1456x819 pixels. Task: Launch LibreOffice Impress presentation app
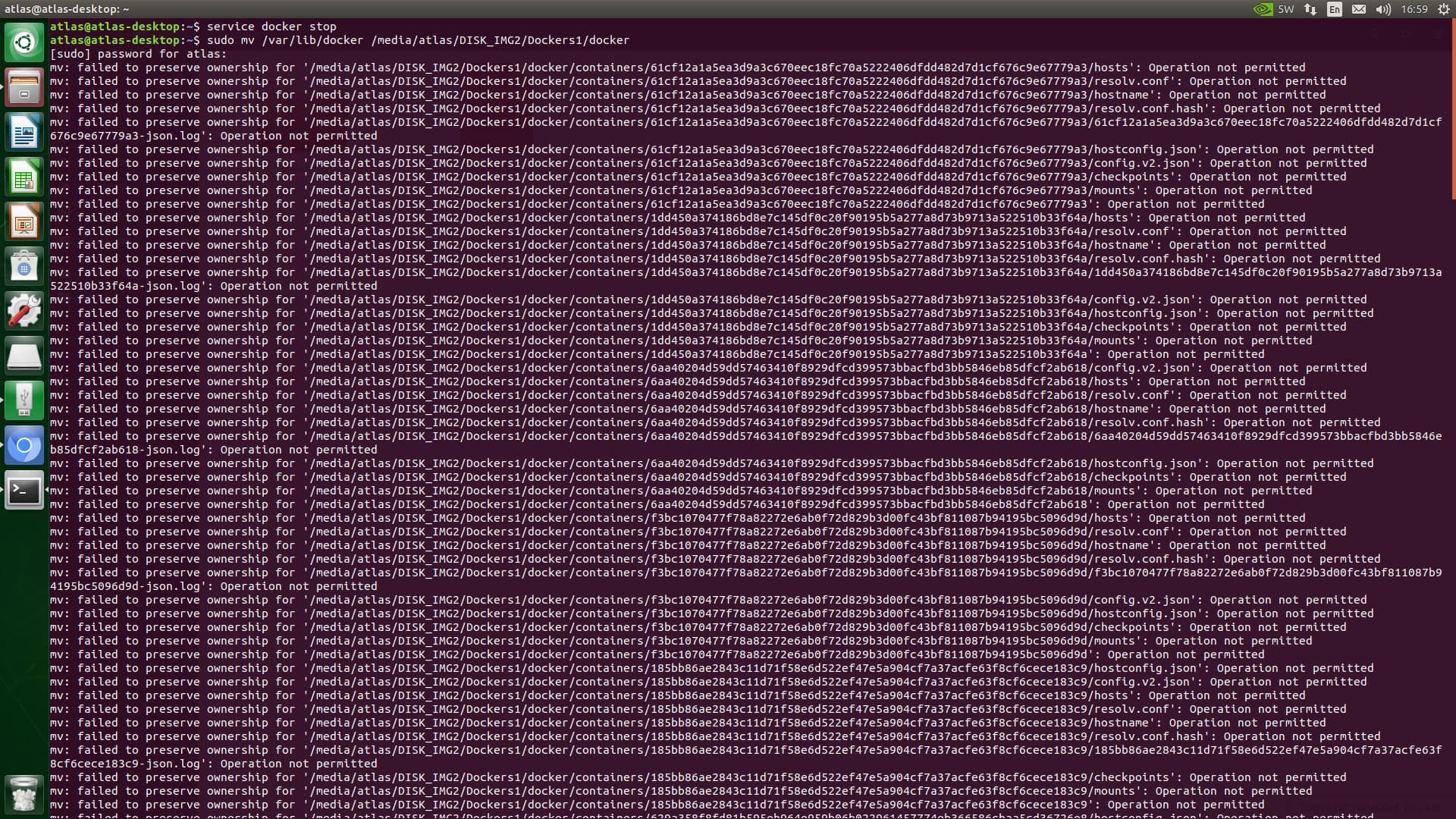24,221
